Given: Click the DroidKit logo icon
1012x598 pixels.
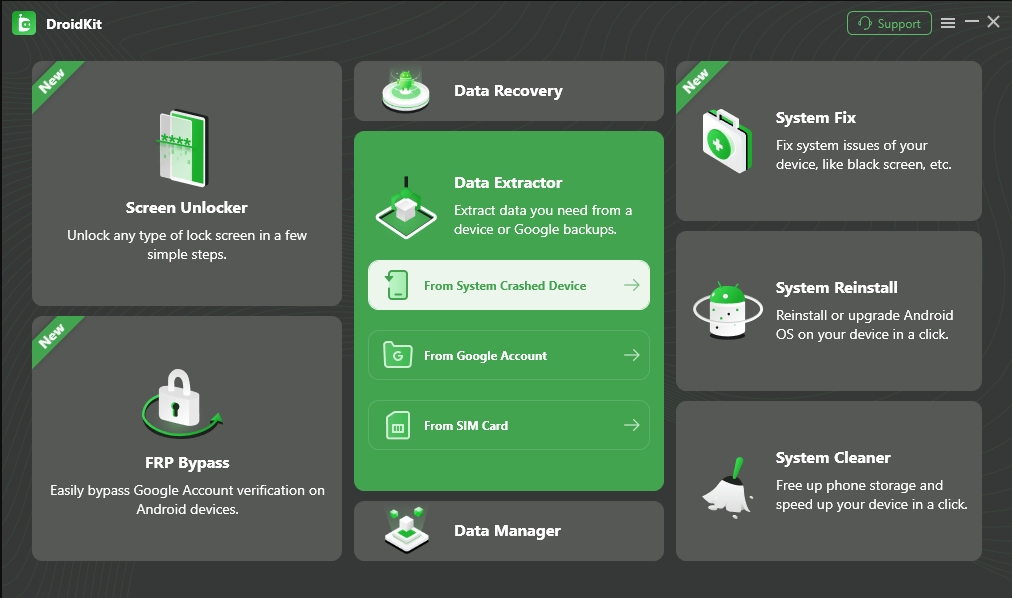Looking at the screenshot, I should [x=24, y=23].
